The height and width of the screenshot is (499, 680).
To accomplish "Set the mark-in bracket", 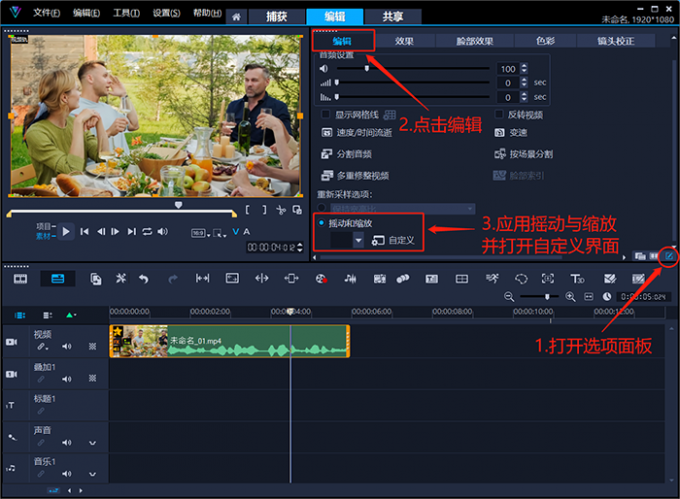I will click(248, 210).
